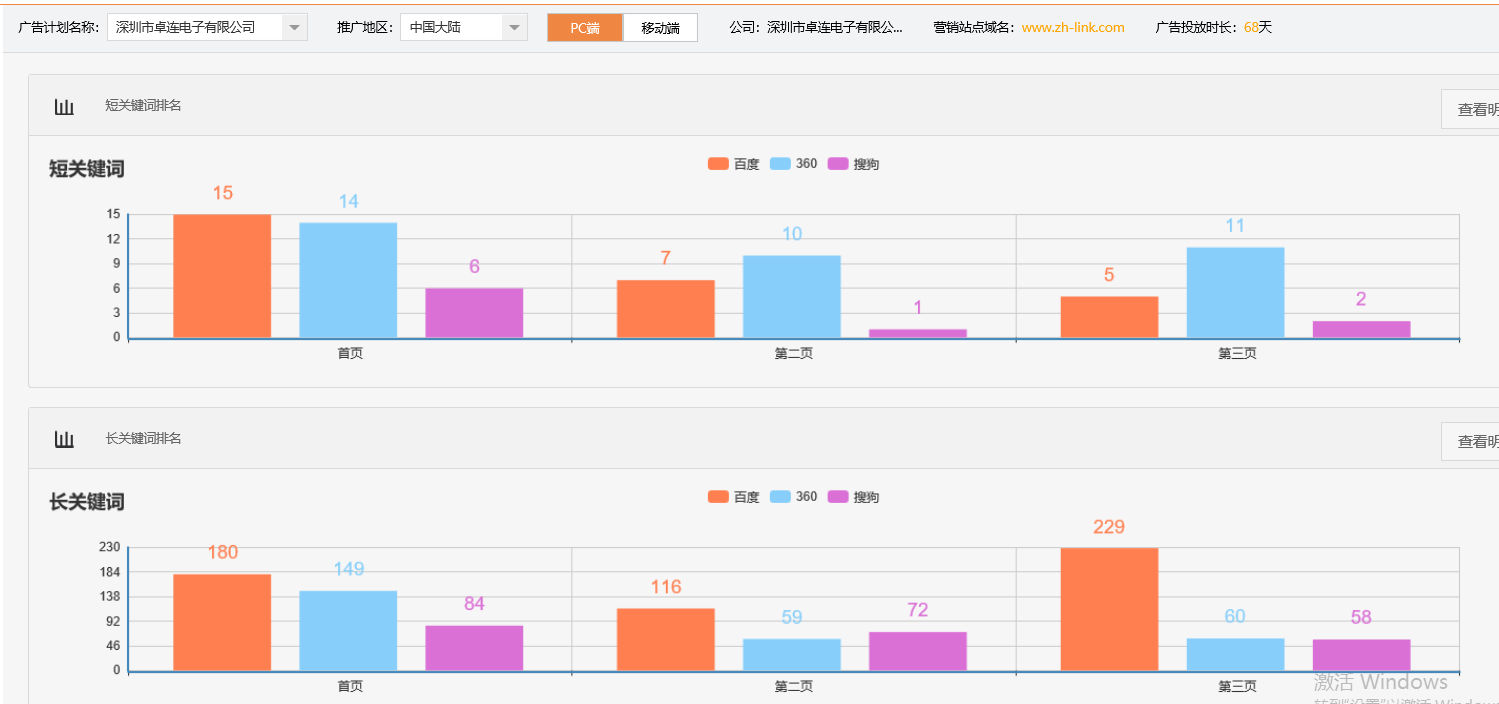This screenshot has height=704, width=1499.
Task: Open the 广告计划名称 dropdown arrow
Action: pyautogui.click(x=294, y=28)
